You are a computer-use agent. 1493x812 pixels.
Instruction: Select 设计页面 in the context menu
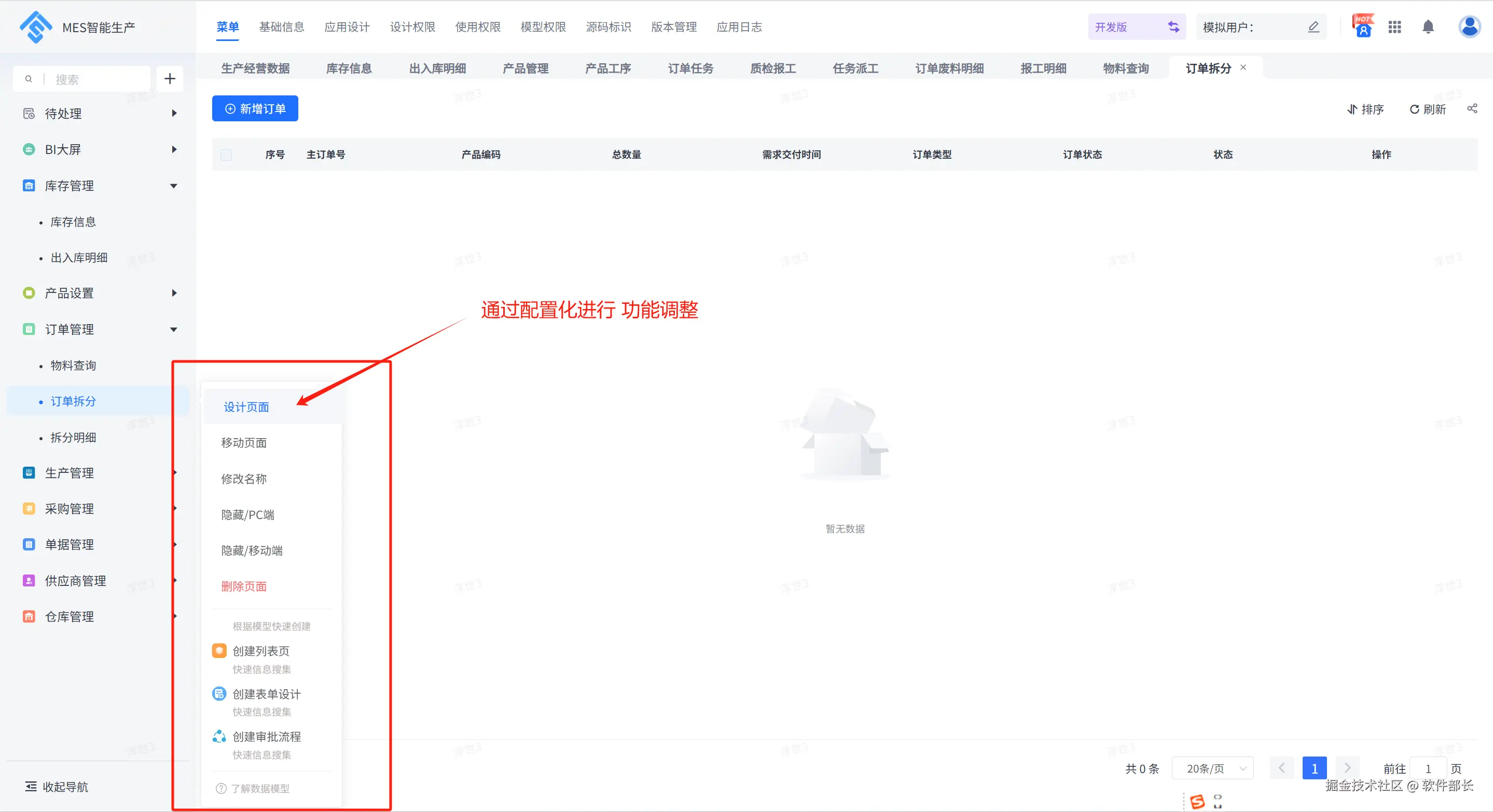tap(246, 407)
